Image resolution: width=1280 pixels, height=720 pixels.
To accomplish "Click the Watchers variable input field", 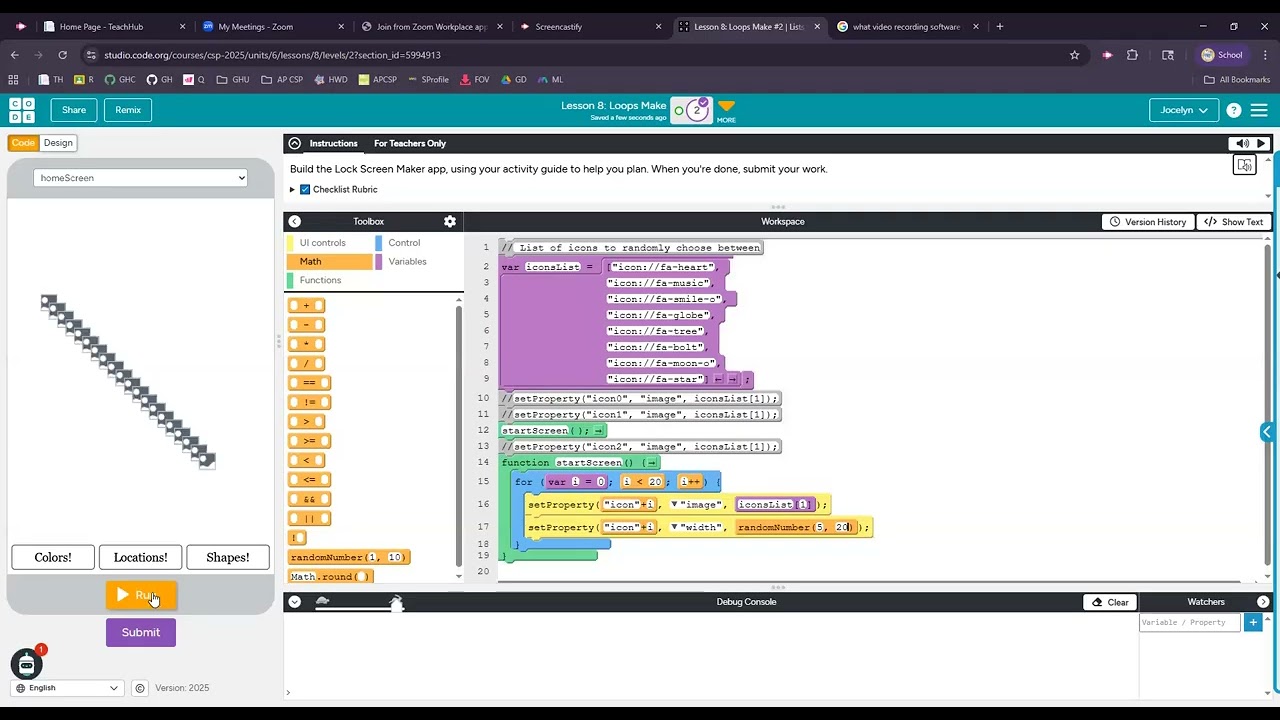I will pos(1190,622).
